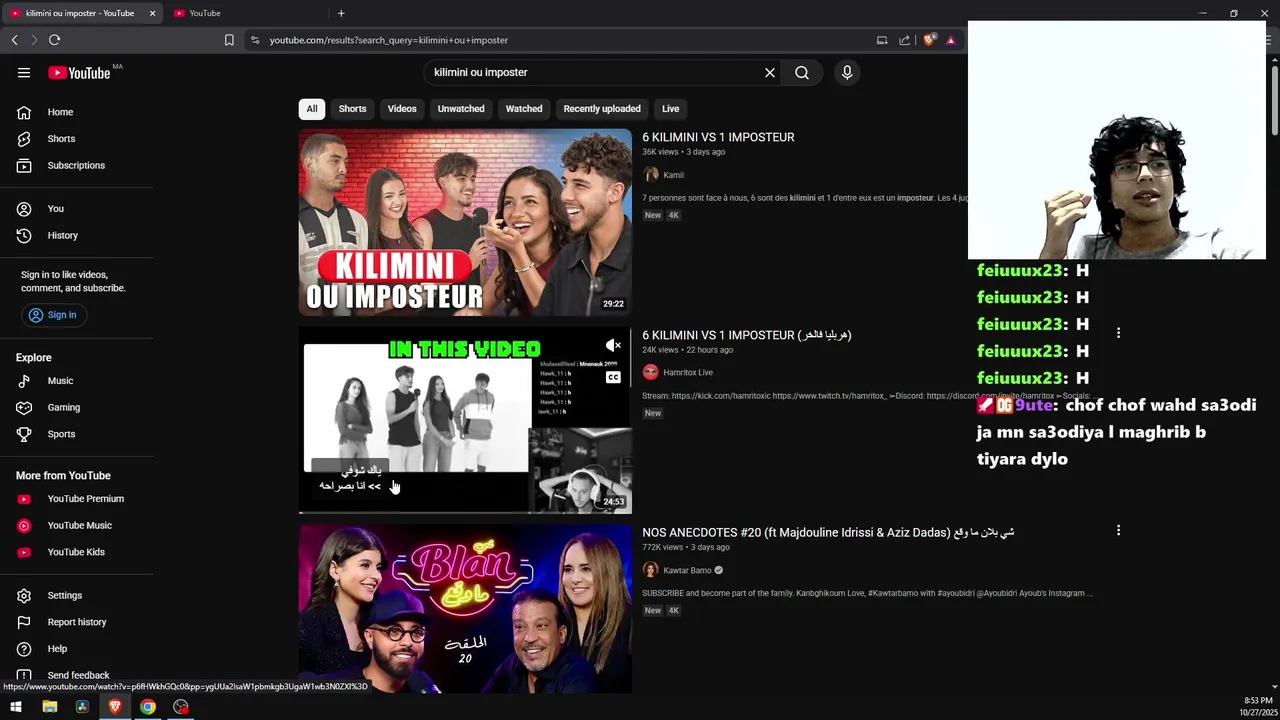Click the magnifier search button

tap(802, 72)
